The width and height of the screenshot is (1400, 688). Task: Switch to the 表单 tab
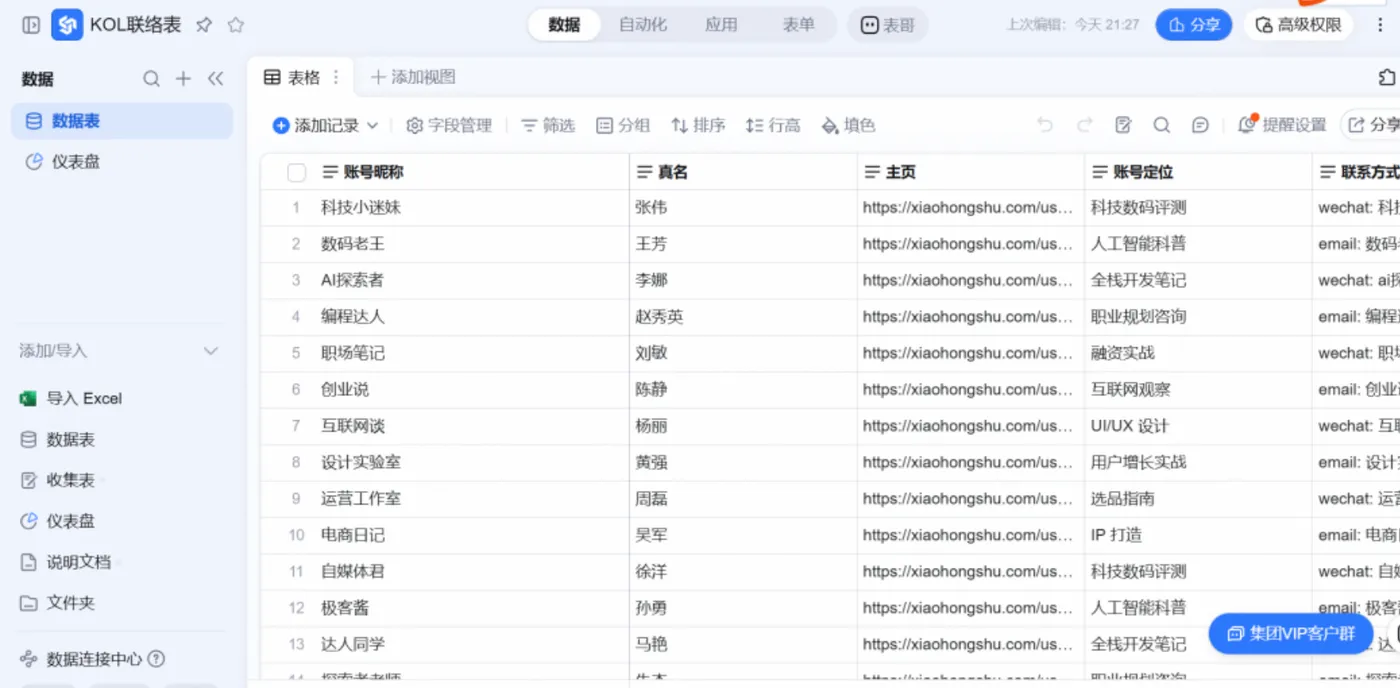pyautogui.click(x=798, y=25)
